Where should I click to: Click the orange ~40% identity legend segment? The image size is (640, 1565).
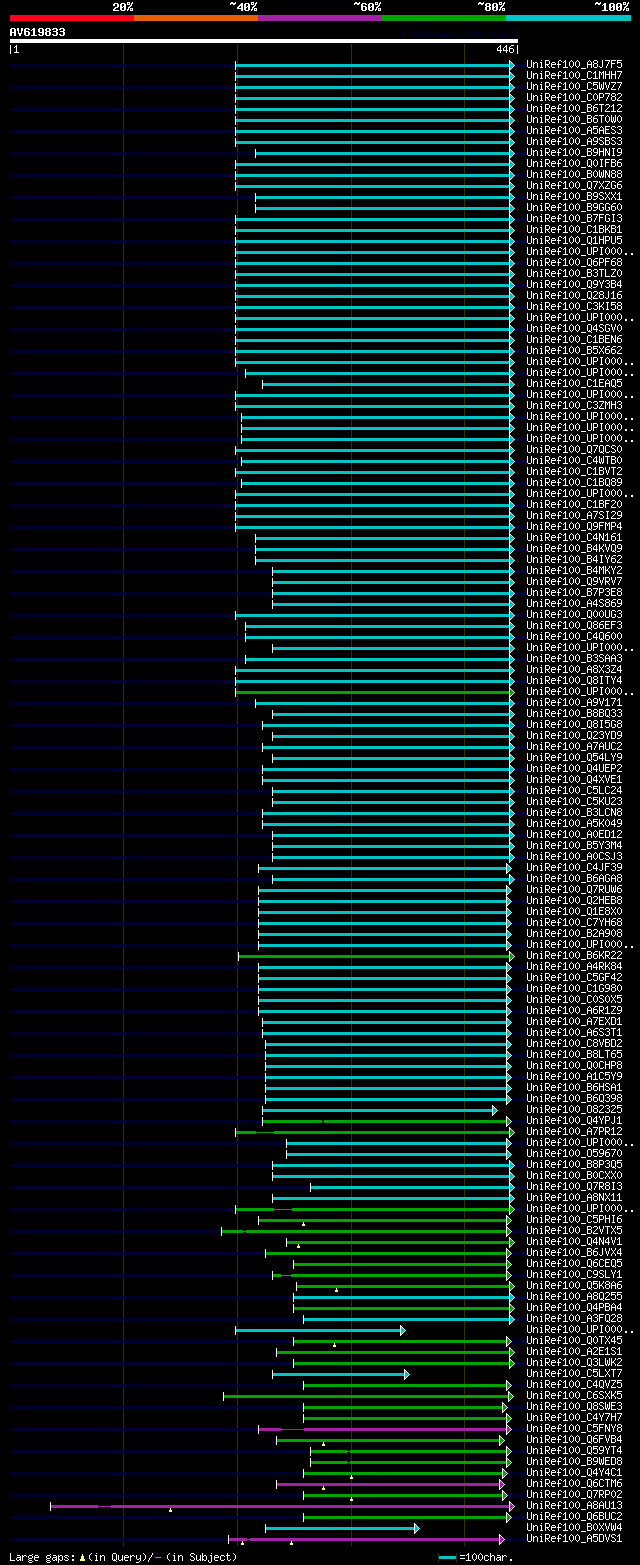pos(196,18)
